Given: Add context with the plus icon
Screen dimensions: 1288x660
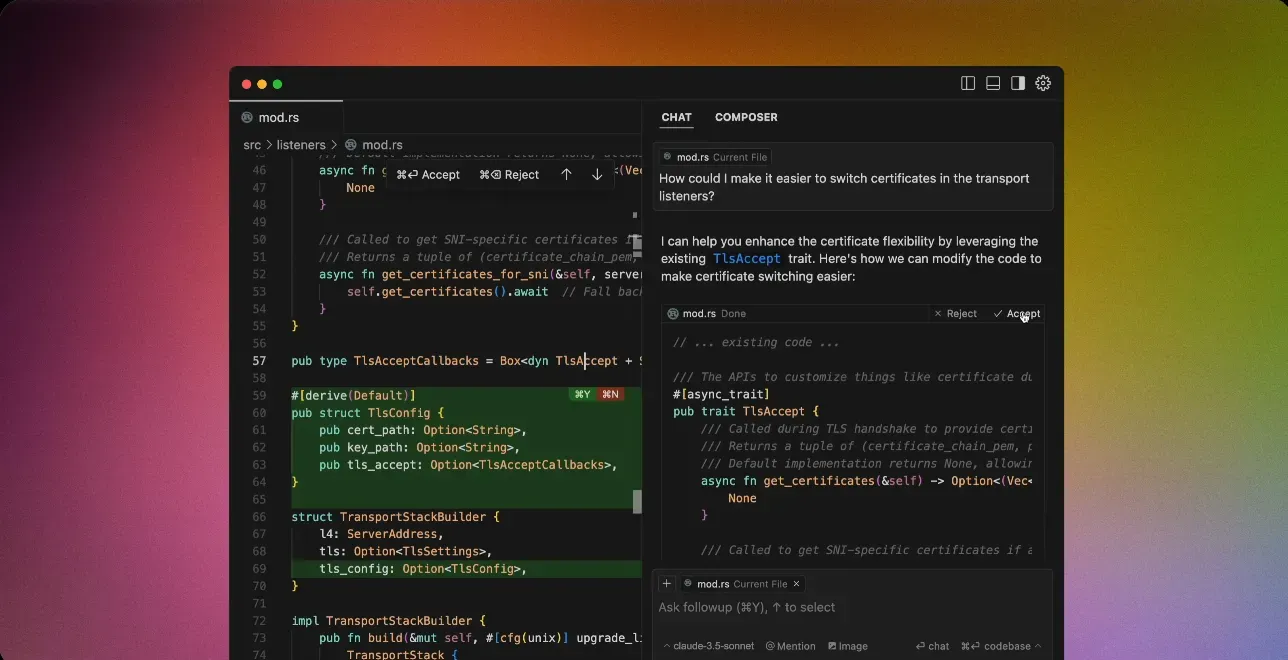Looking at the screenshot, I should pos(667,584).
